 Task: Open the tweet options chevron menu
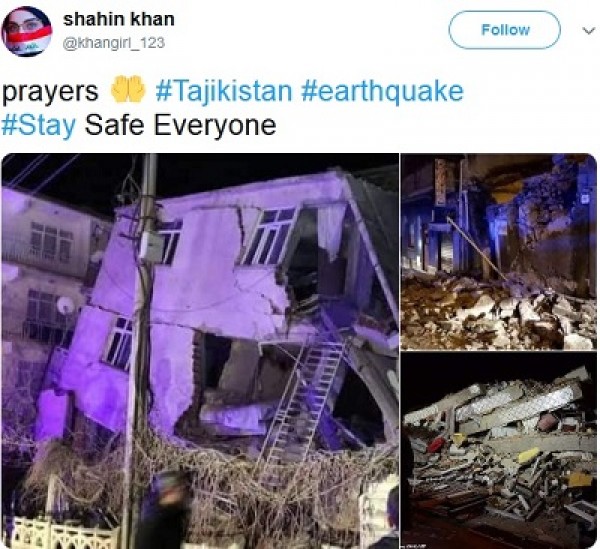pos(589,30)
